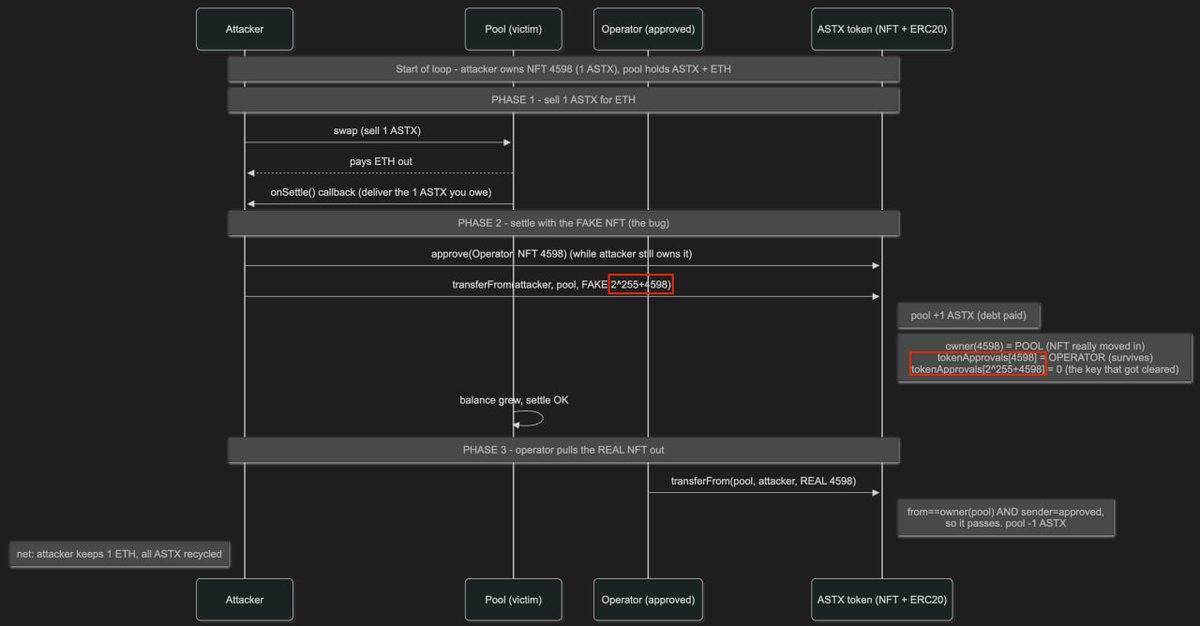Click the 'tokenApprovals[2^255+4598] = 0' note line

(x=1045, y=370)
